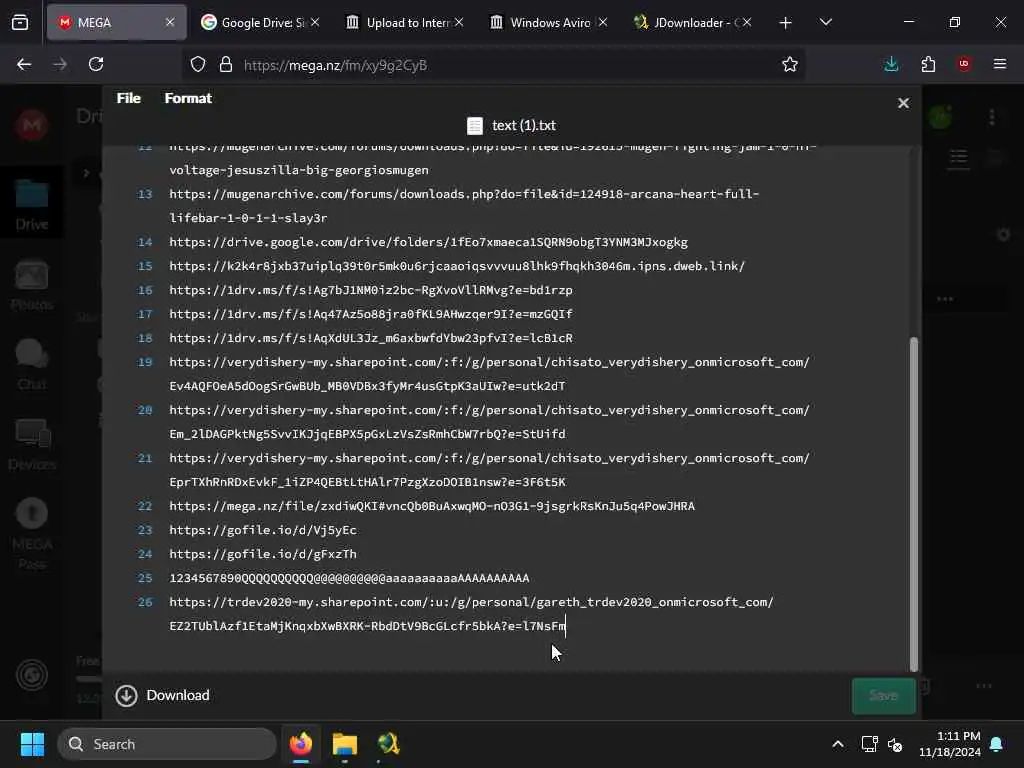This screenshot has width=1024, height=768.
Task: Close the Google Drive tab
Action: point(315,22)
